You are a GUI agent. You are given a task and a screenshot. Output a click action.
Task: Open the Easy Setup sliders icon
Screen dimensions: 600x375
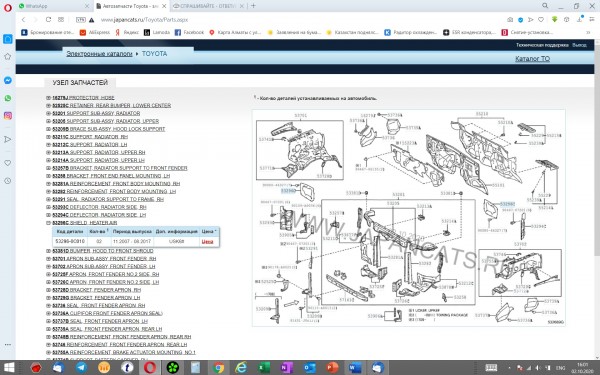(x=592, y=20)
